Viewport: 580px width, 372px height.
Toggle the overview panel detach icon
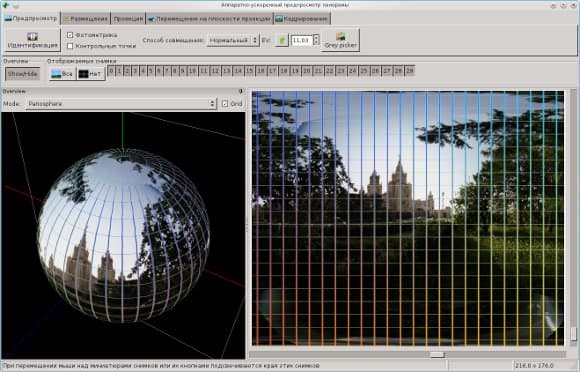pyautogui.click(x=241, y=91)
